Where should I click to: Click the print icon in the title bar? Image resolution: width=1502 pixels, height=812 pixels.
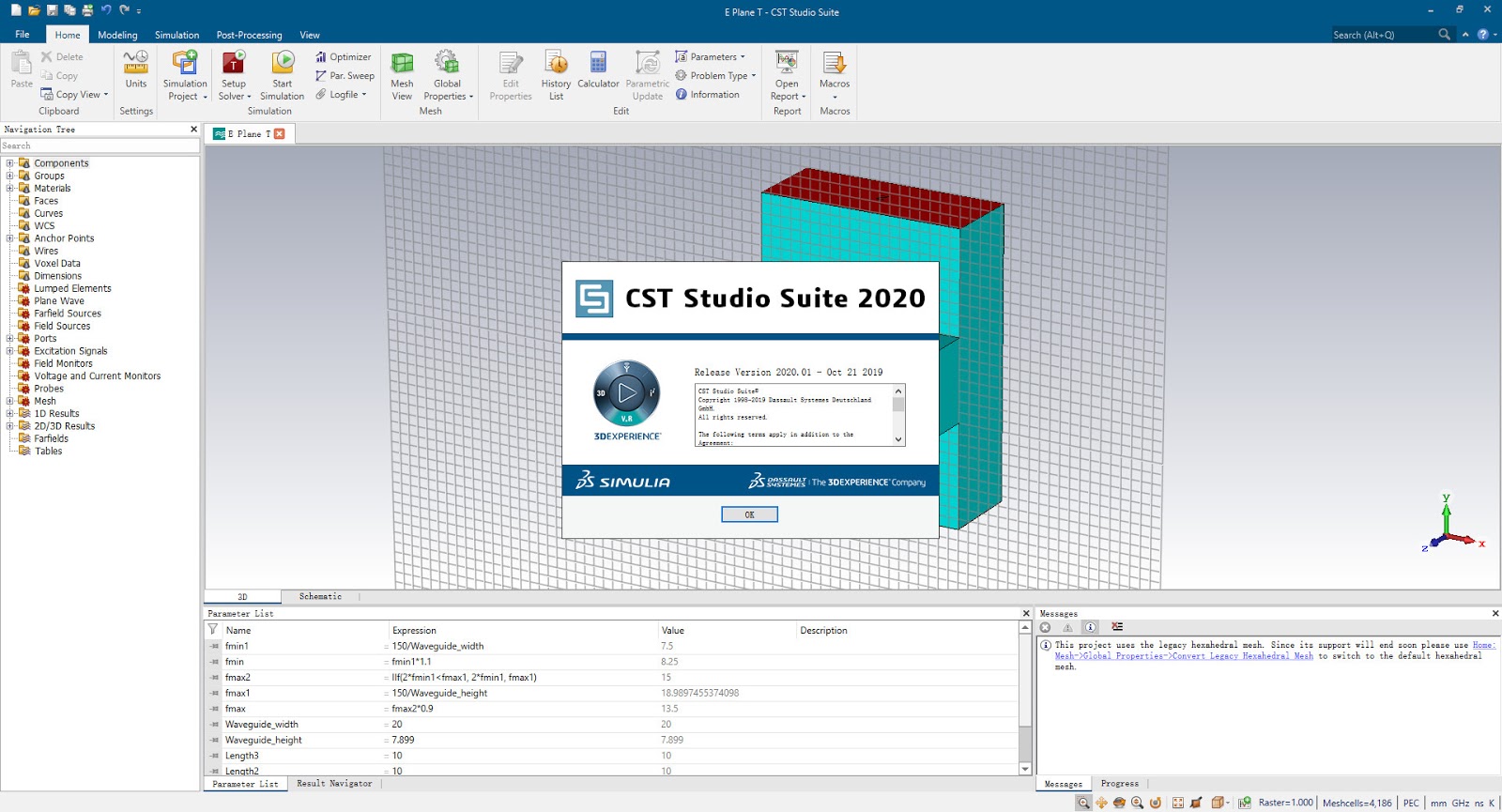point(87,10)
